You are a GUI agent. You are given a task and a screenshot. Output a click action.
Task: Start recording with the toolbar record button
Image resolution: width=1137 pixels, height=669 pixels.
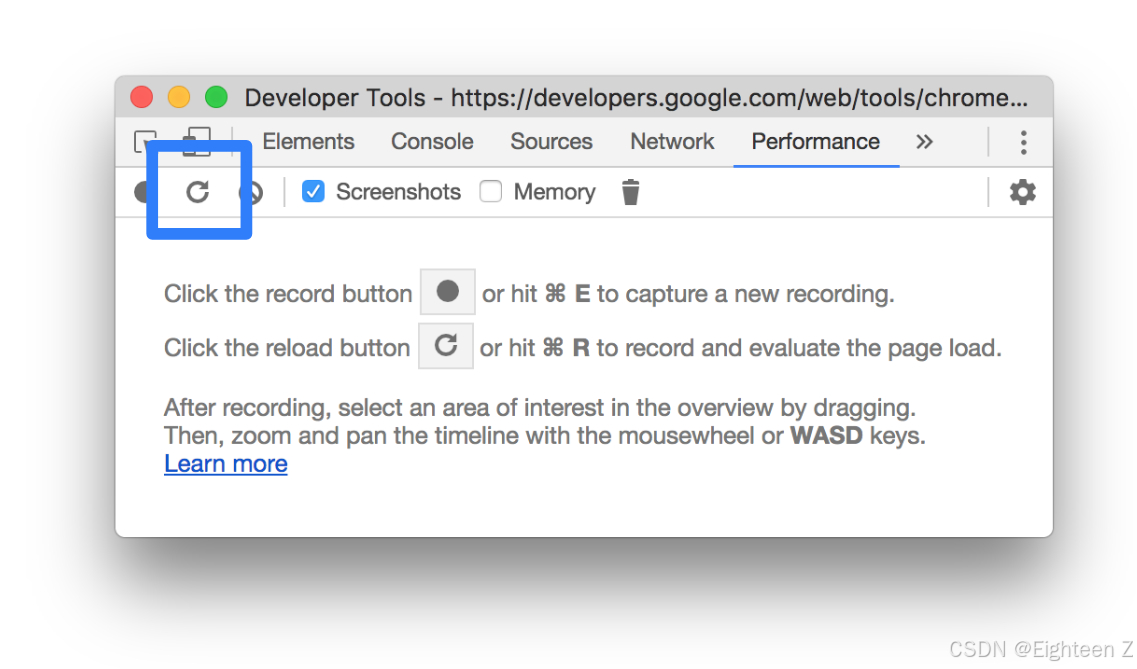tap(141, 192)
